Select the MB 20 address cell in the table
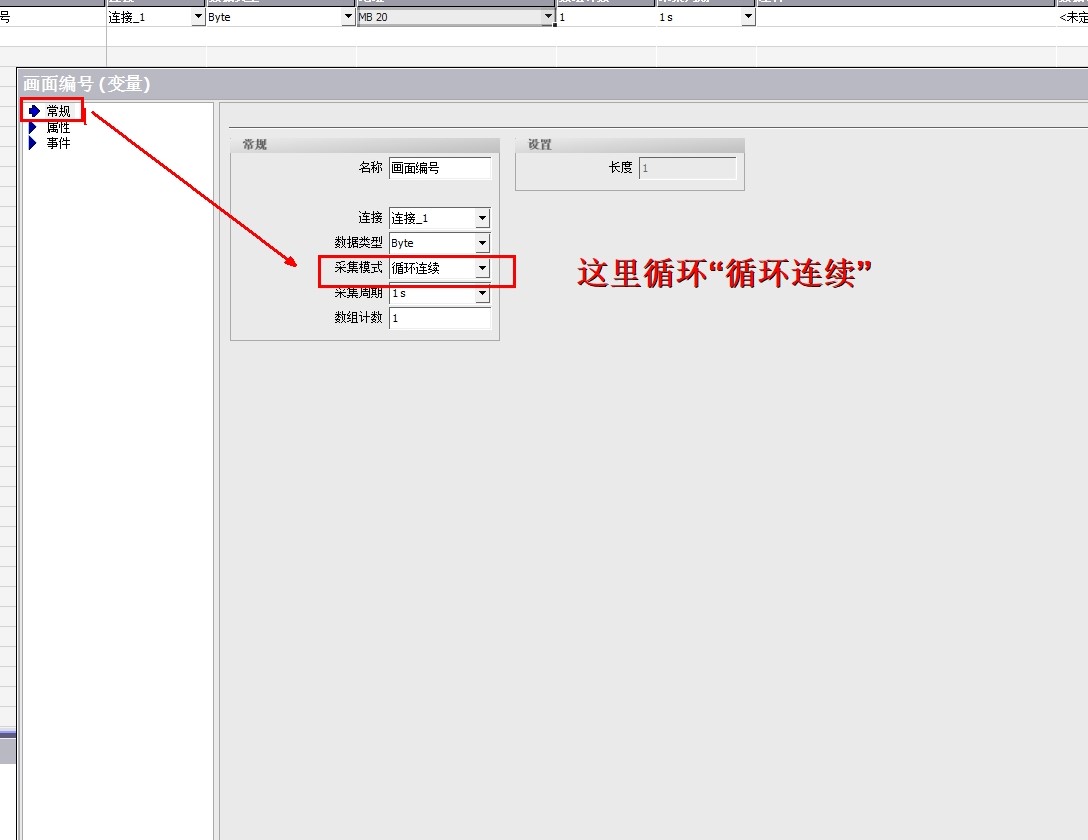Screen dimensions: 1088x840 pyautogui.click(x=450, y=16)
